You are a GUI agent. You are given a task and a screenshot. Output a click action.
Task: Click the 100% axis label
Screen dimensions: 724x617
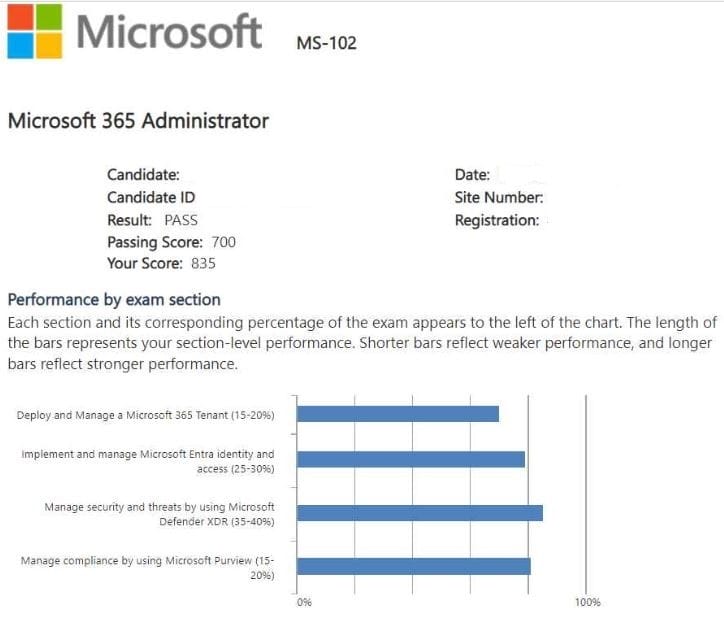[587, 603]
